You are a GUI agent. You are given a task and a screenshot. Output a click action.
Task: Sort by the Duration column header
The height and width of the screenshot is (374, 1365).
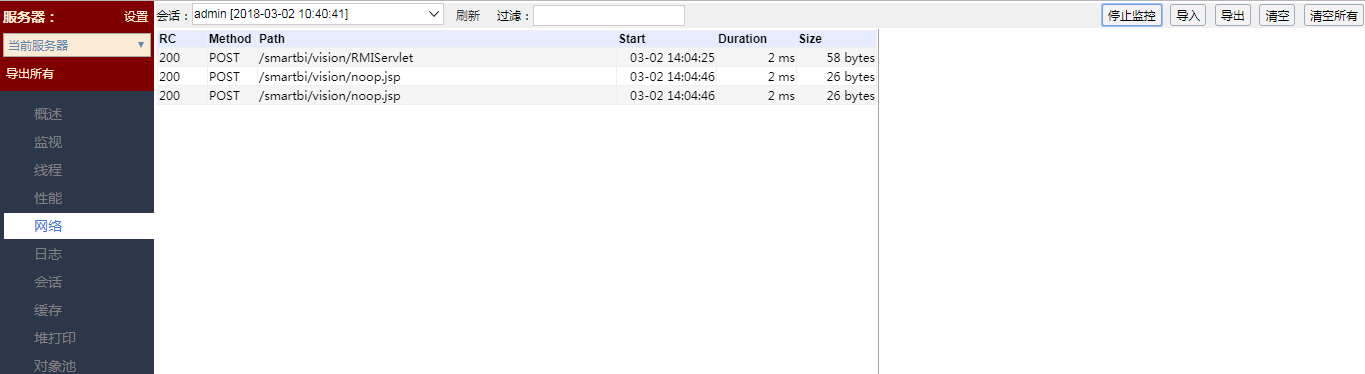(x=742, y=39)
